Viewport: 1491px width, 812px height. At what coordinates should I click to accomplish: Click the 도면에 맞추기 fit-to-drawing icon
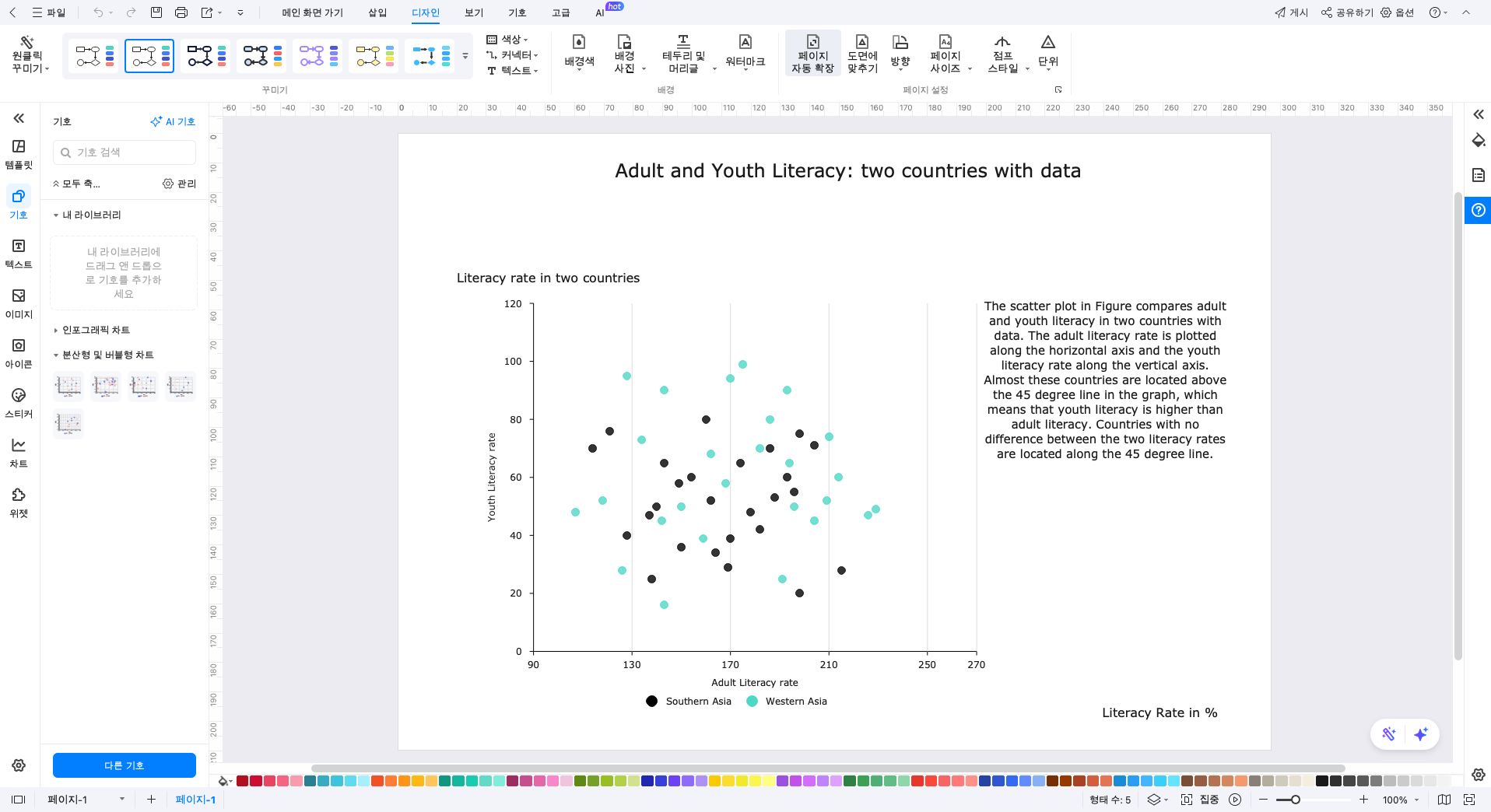862,53
